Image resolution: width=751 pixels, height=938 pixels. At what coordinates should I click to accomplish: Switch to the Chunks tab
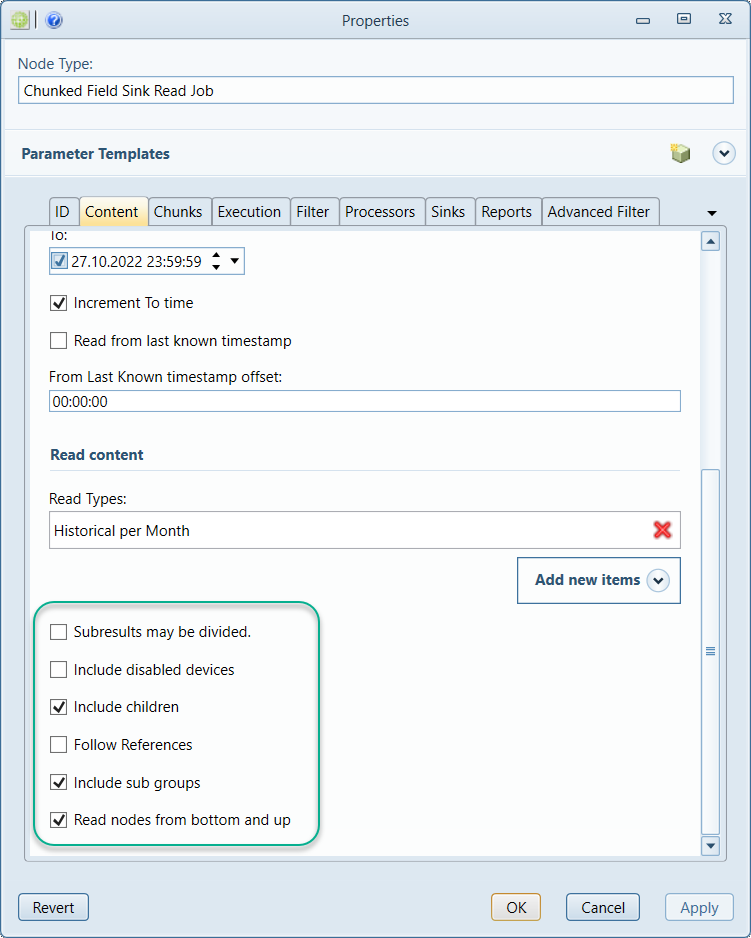(x=178, y=212)
